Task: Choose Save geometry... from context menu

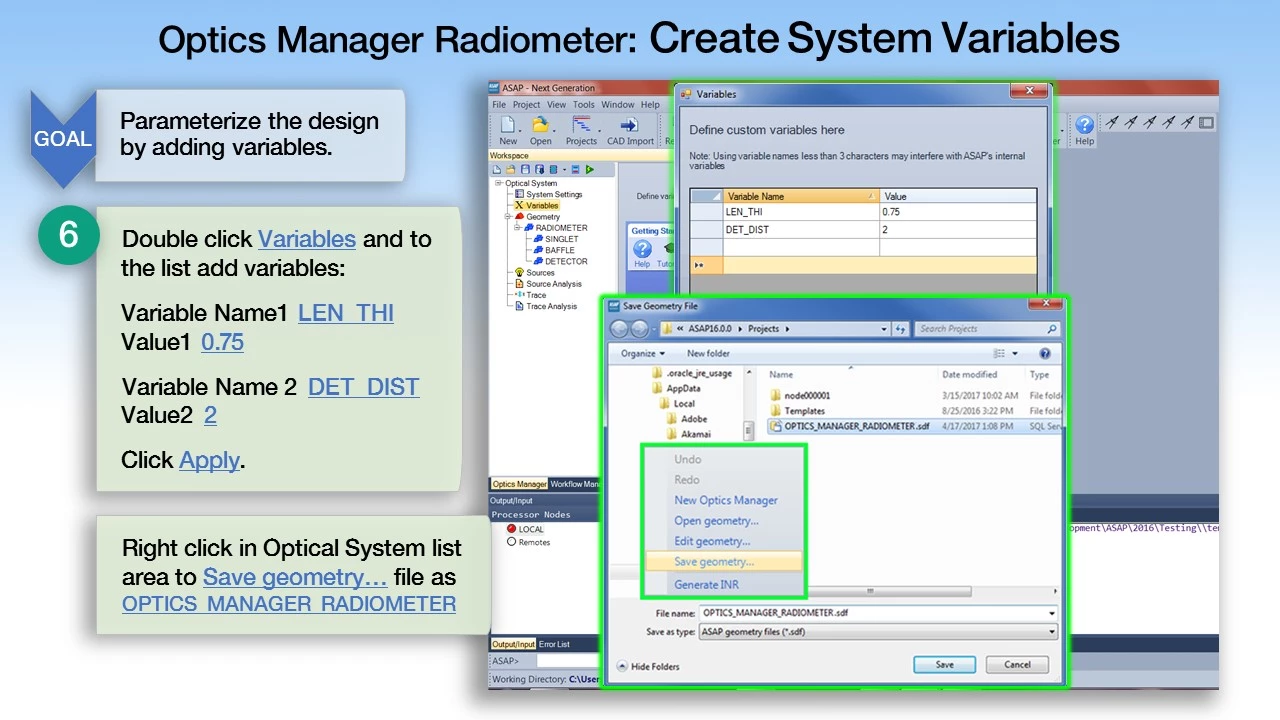Action: point(714,562)
